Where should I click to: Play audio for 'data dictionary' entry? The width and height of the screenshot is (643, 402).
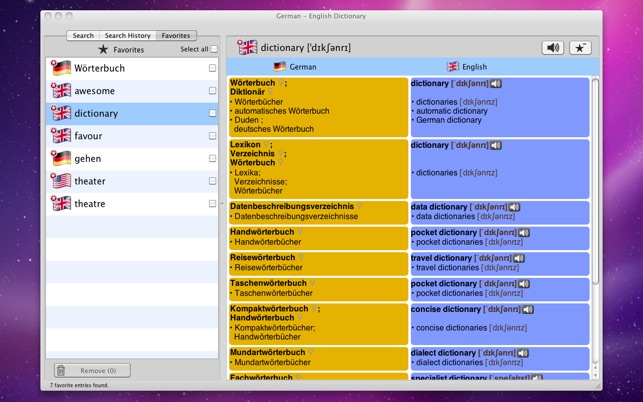pos(514,207)
